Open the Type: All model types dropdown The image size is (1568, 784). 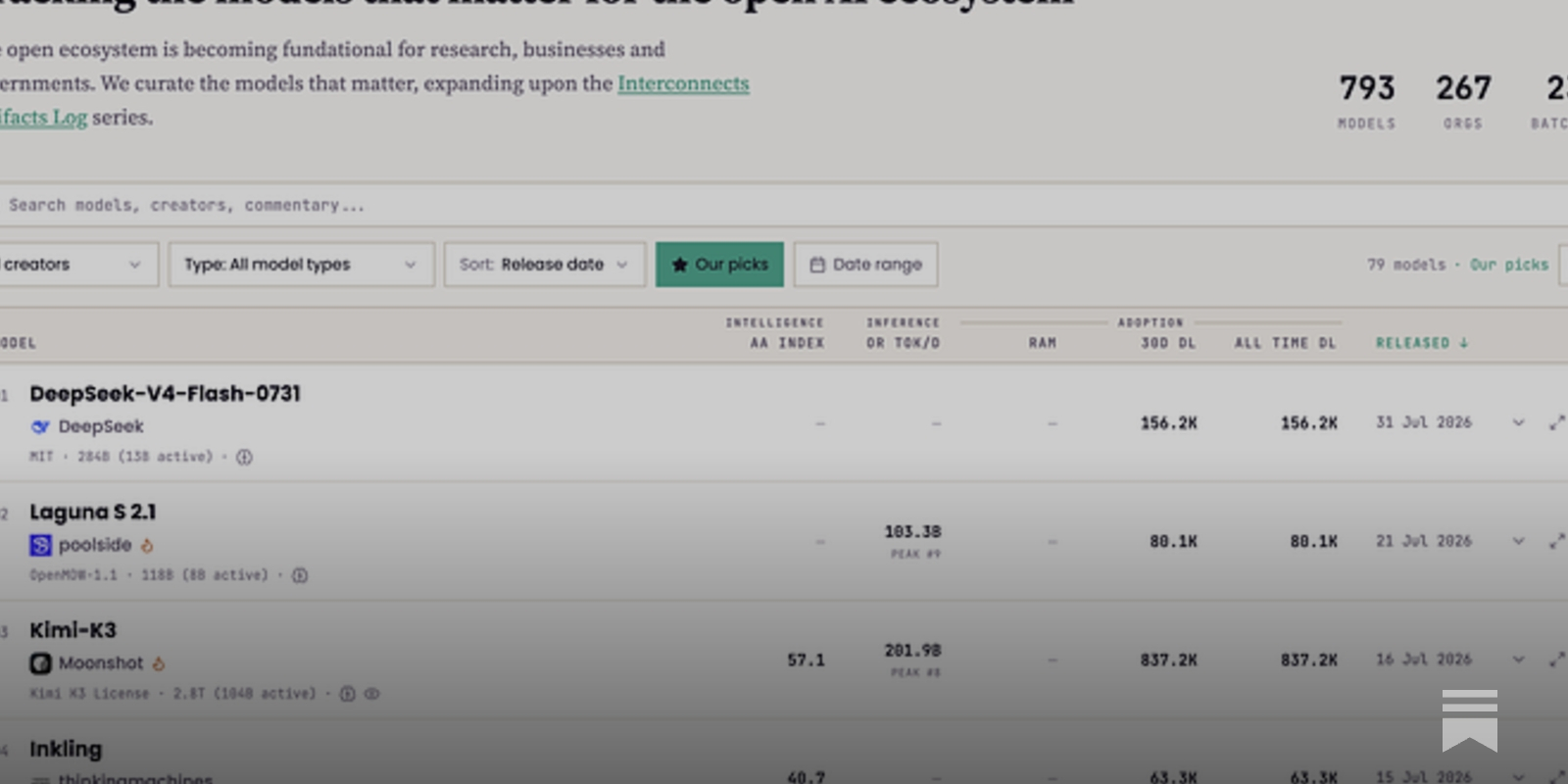301,265
